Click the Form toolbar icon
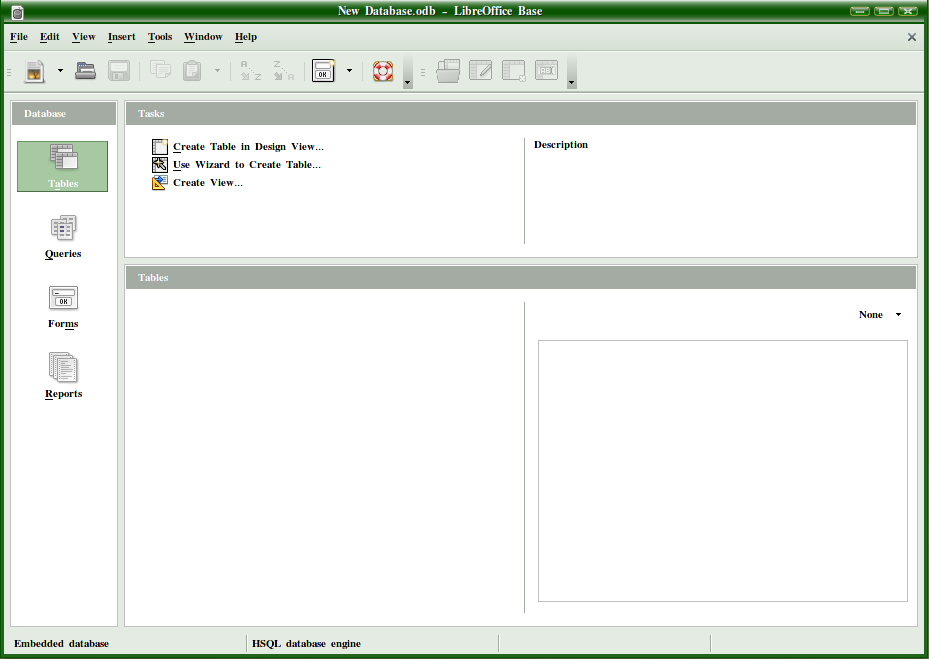This screenshot has height=659, width=929. [323, 71]
